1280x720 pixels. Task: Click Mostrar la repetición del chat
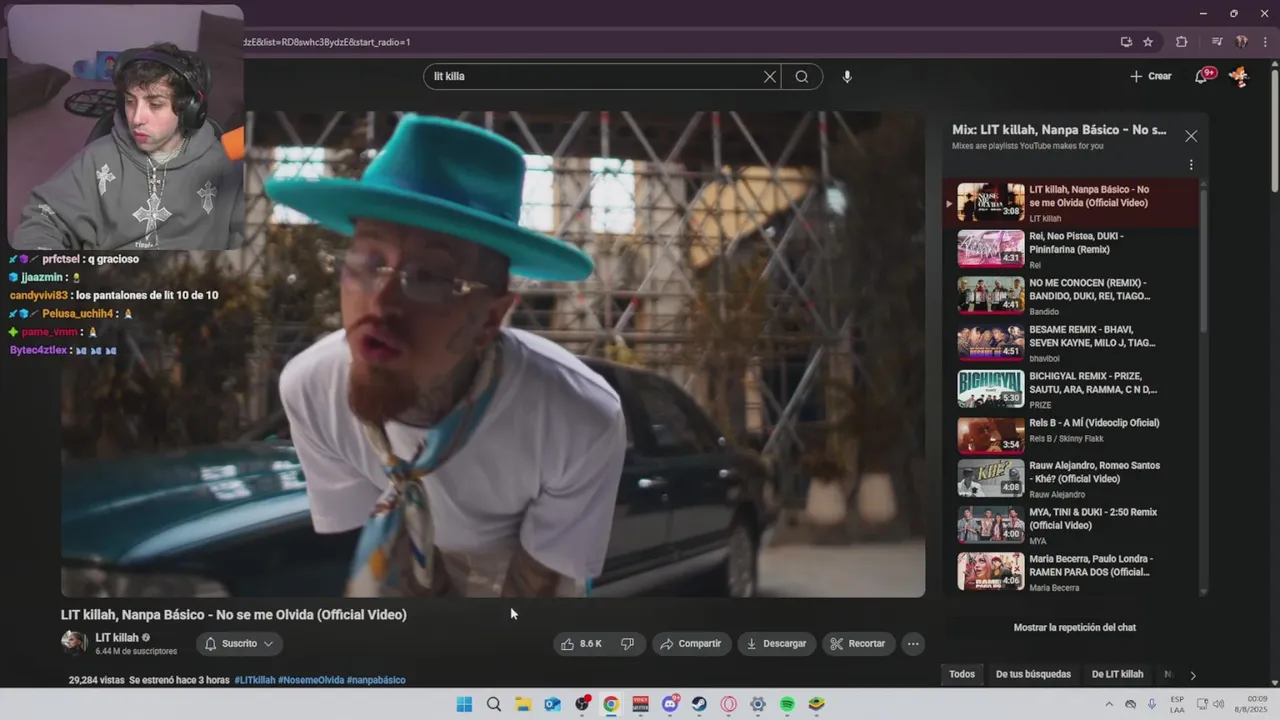tap(1075, 628)
